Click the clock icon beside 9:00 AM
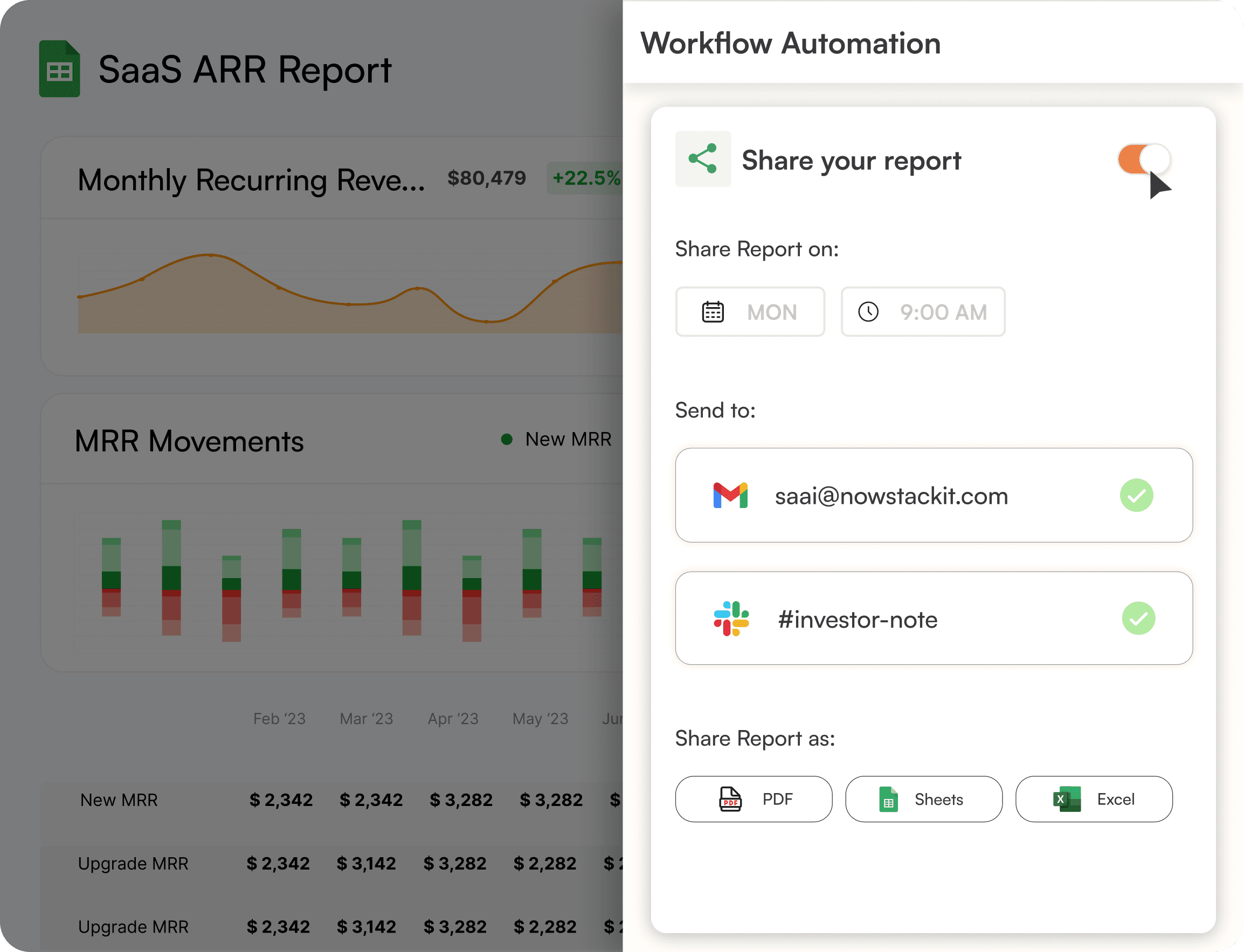Image resolution: width=1244 pixels, height=952 pixels. [868, 311]
